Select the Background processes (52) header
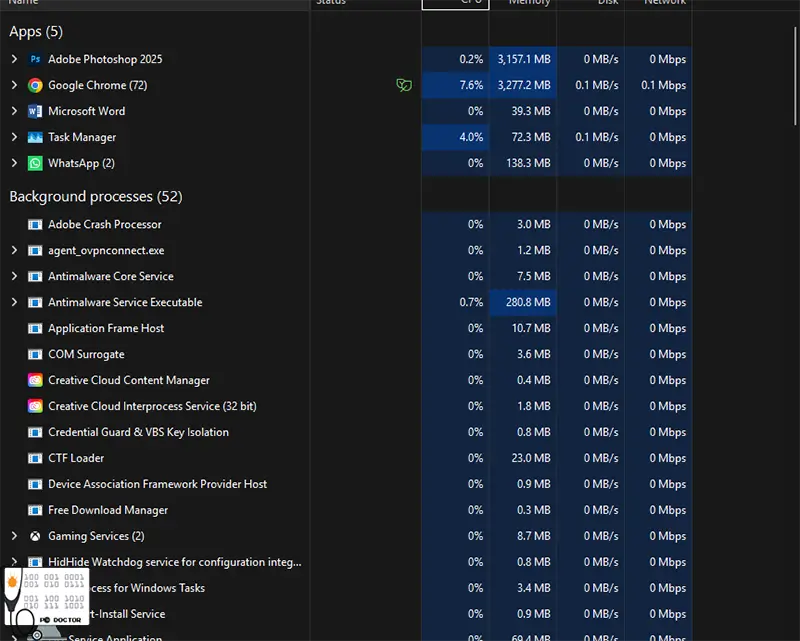This screenshot has height=641, width=800. [x=96, y=197]
